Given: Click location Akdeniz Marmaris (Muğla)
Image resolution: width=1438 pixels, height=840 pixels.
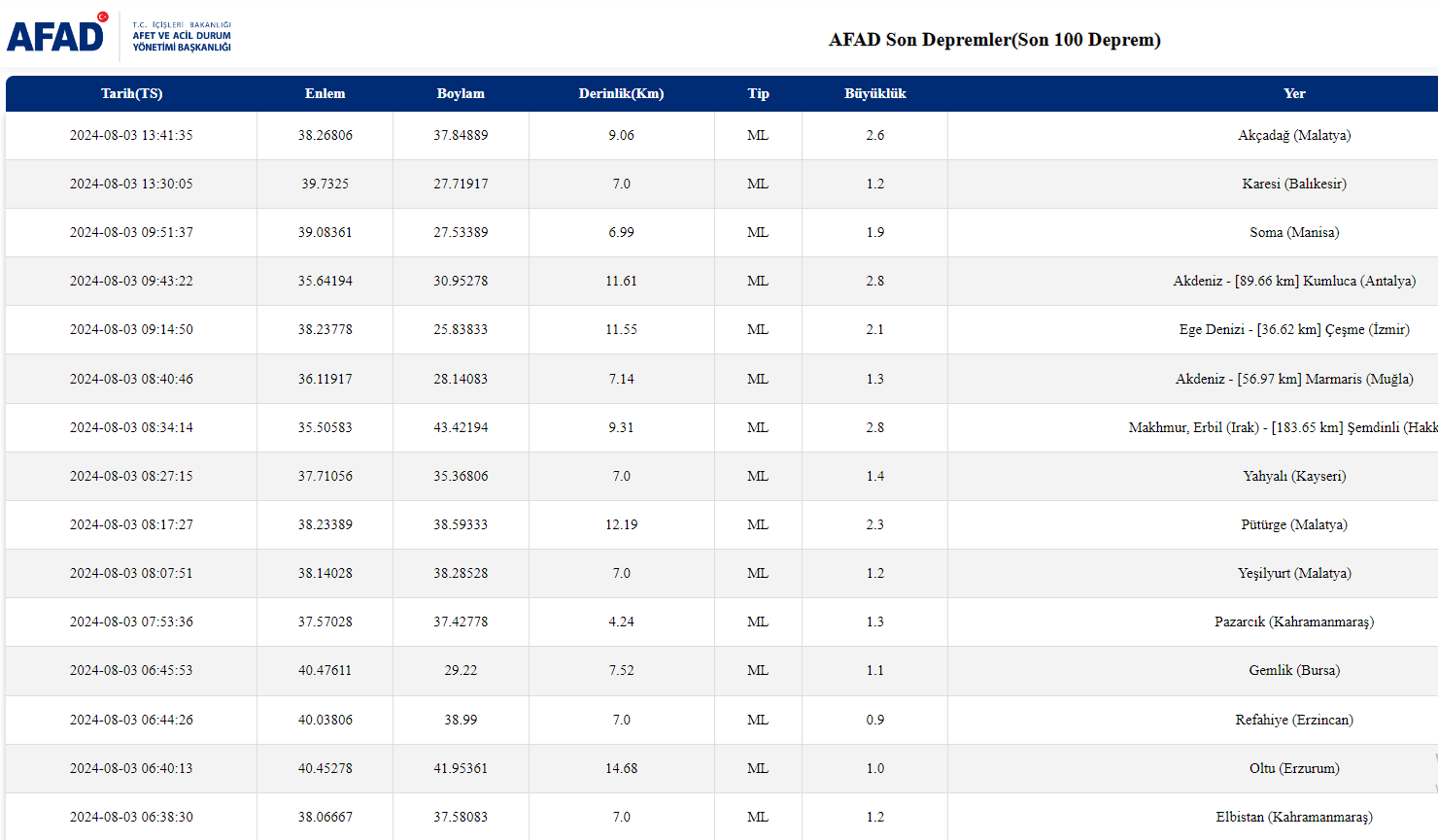Looking at the screenshot, I should (x=1294, y=379).
